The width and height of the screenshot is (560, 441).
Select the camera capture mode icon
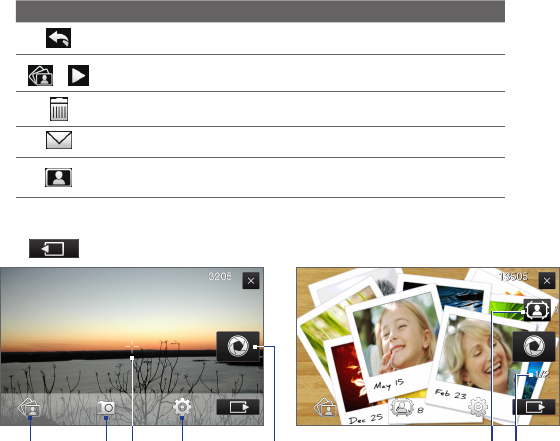pyautogui.click(x=106, y=407)
